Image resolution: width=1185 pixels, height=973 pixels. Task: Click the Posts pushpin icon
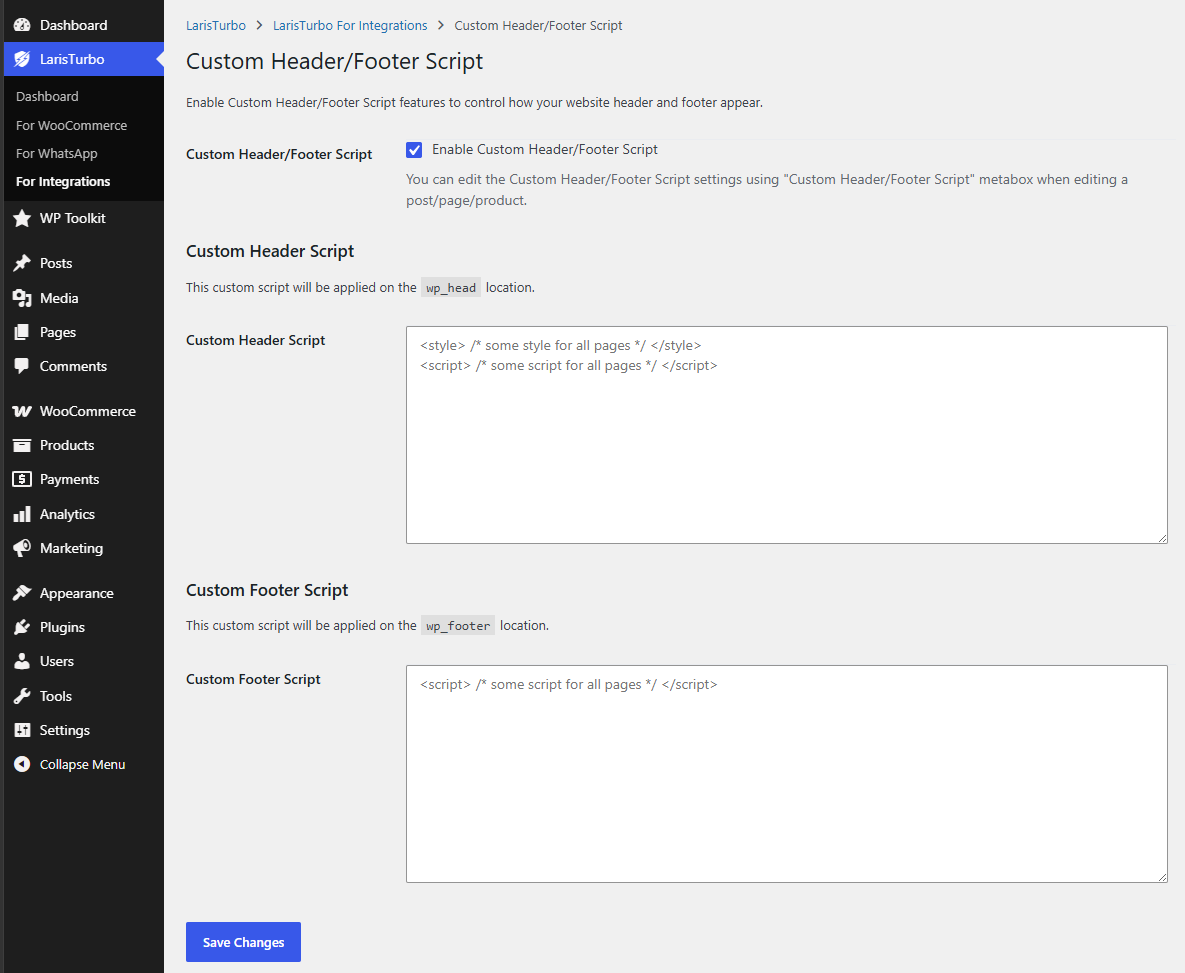click(22, 263)
